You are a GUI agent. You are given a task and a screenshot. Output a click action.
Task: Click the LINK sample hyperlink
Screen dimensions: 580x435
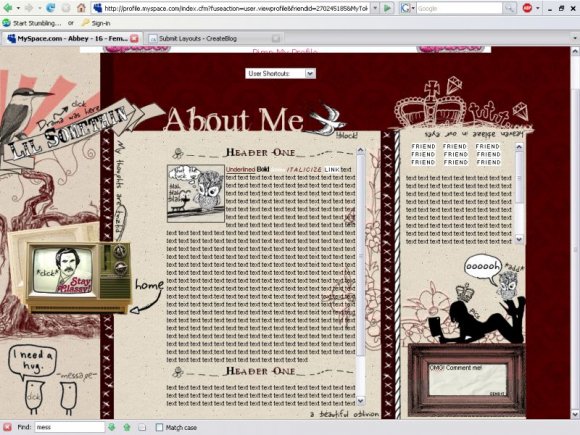[332, 169]
